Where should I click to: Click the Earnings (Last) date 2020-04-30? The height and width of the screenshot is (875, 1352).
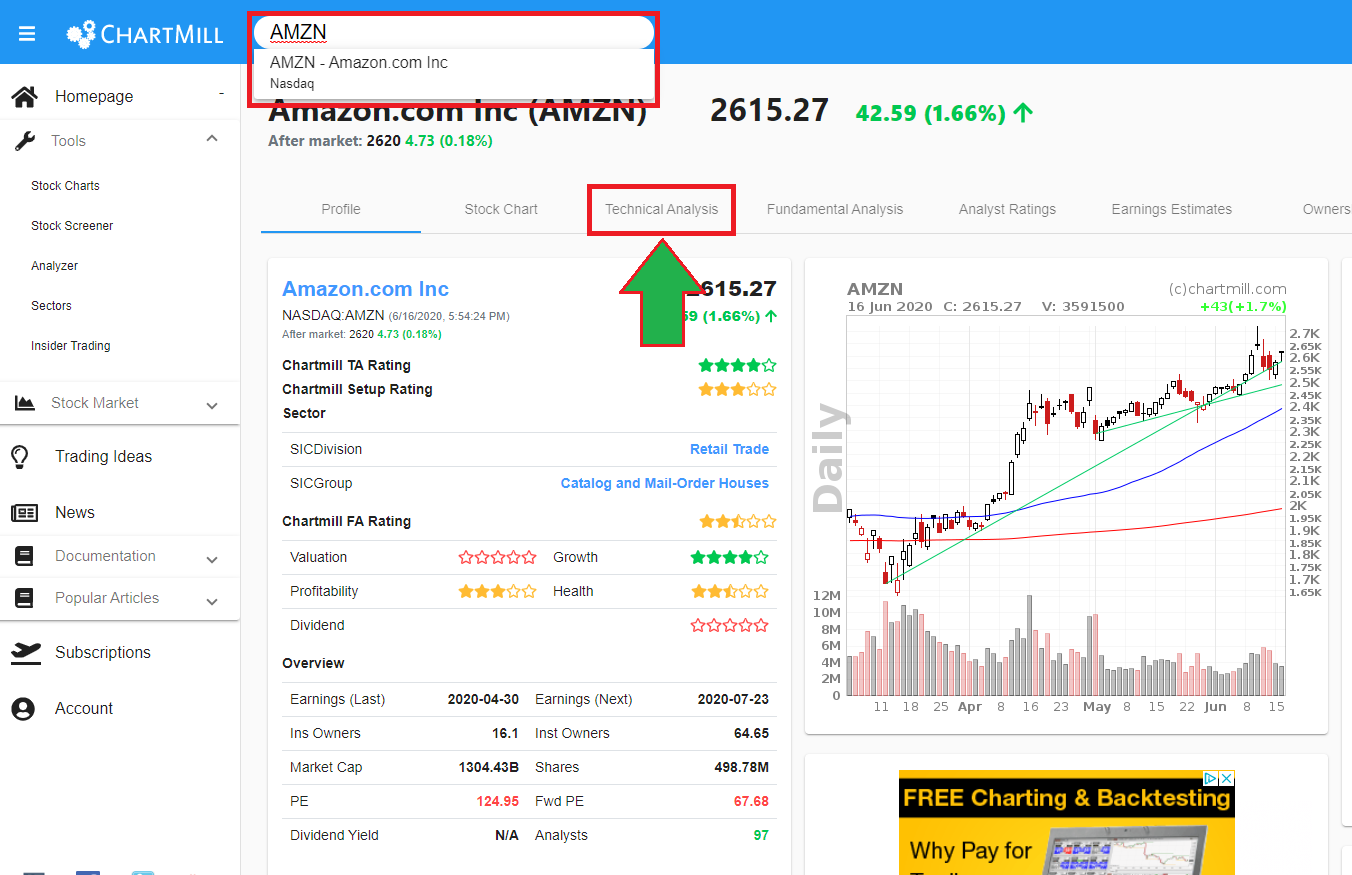(x=483, y=700)
